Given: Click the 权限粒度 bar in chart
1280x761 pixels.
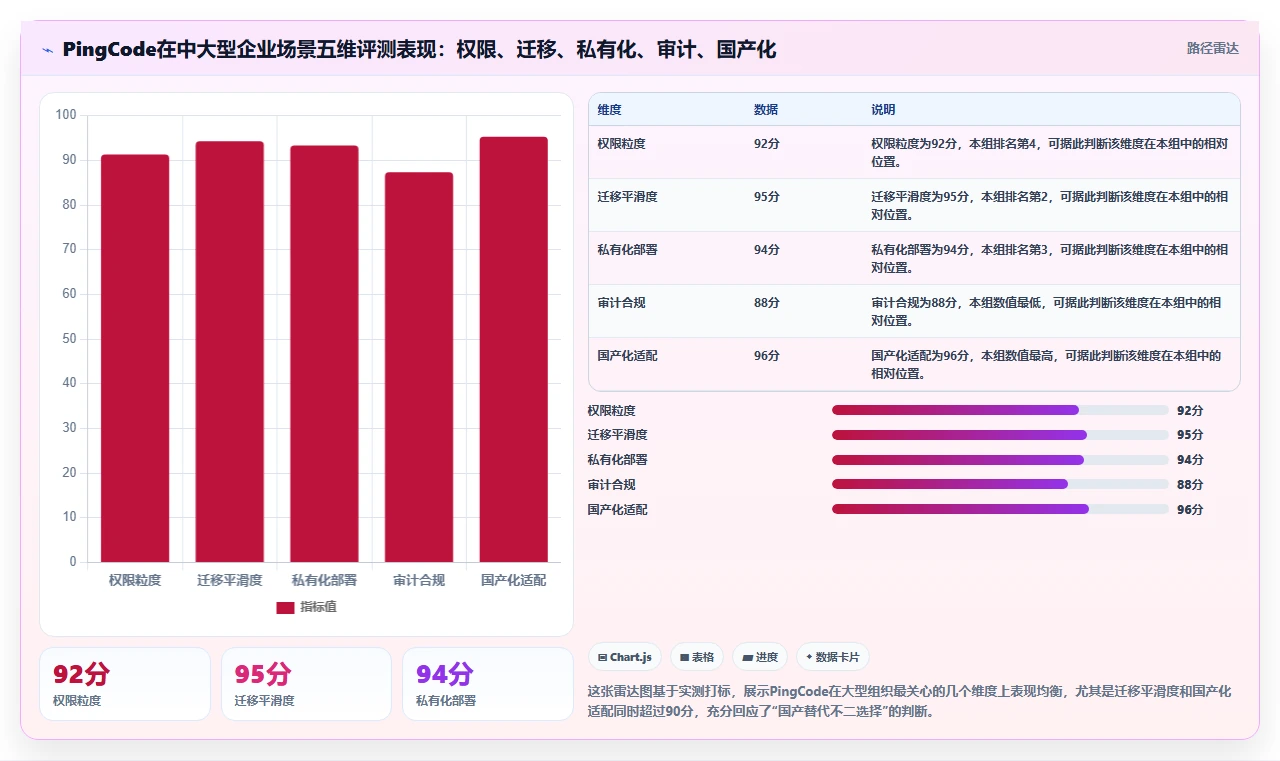Looking at the screenshot, I should point(135,358).
